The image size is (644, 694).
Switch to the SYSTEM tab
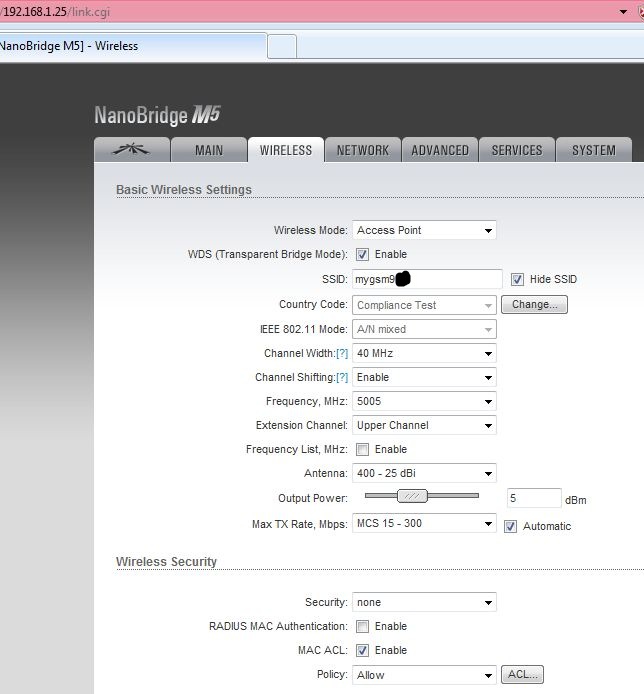coord(594,150)
